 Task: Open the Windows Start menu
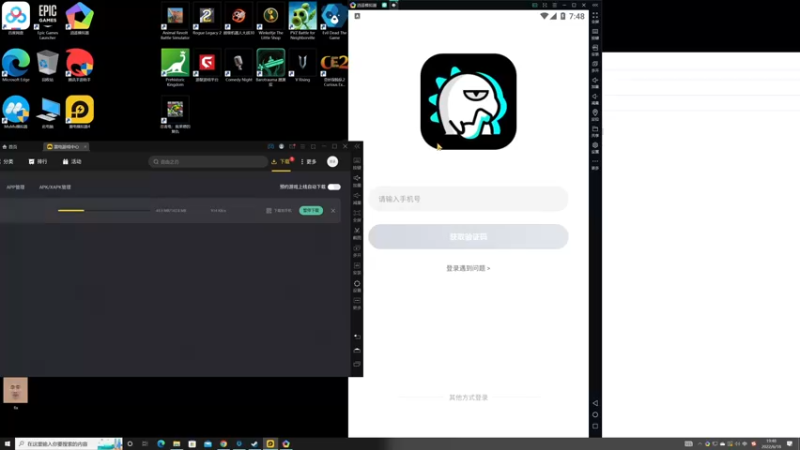7,444
